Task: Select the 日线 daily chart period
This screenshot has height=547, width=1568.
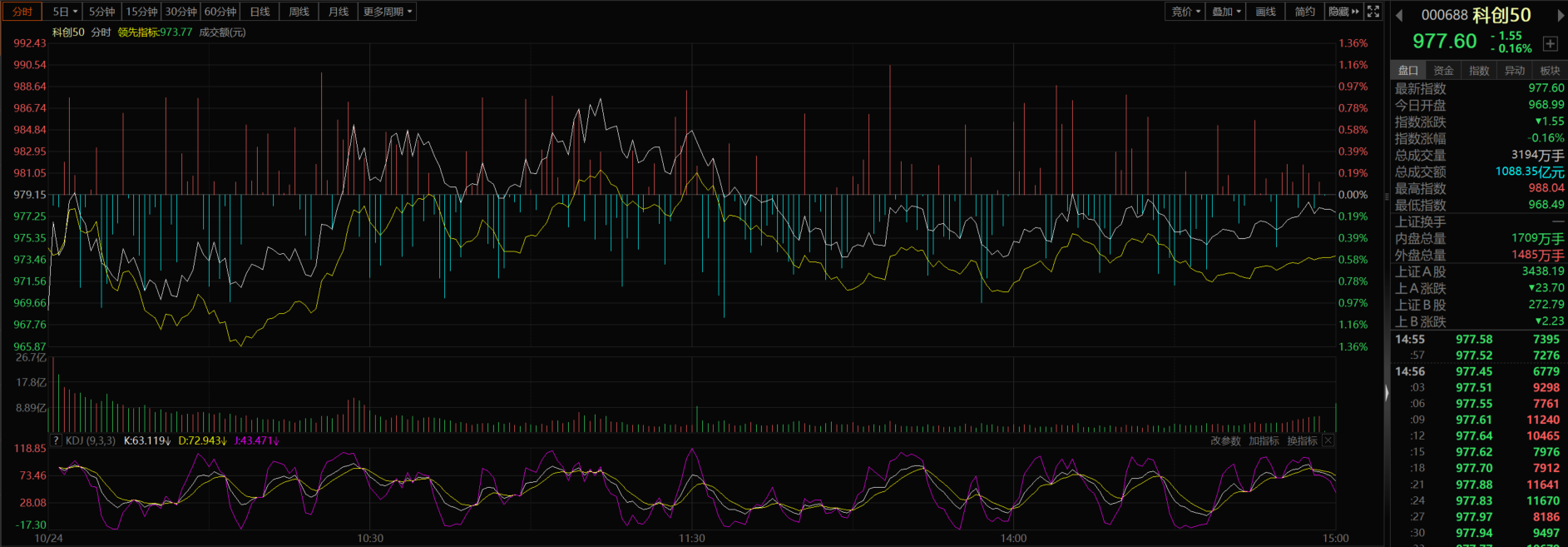Action: [260, 12]
